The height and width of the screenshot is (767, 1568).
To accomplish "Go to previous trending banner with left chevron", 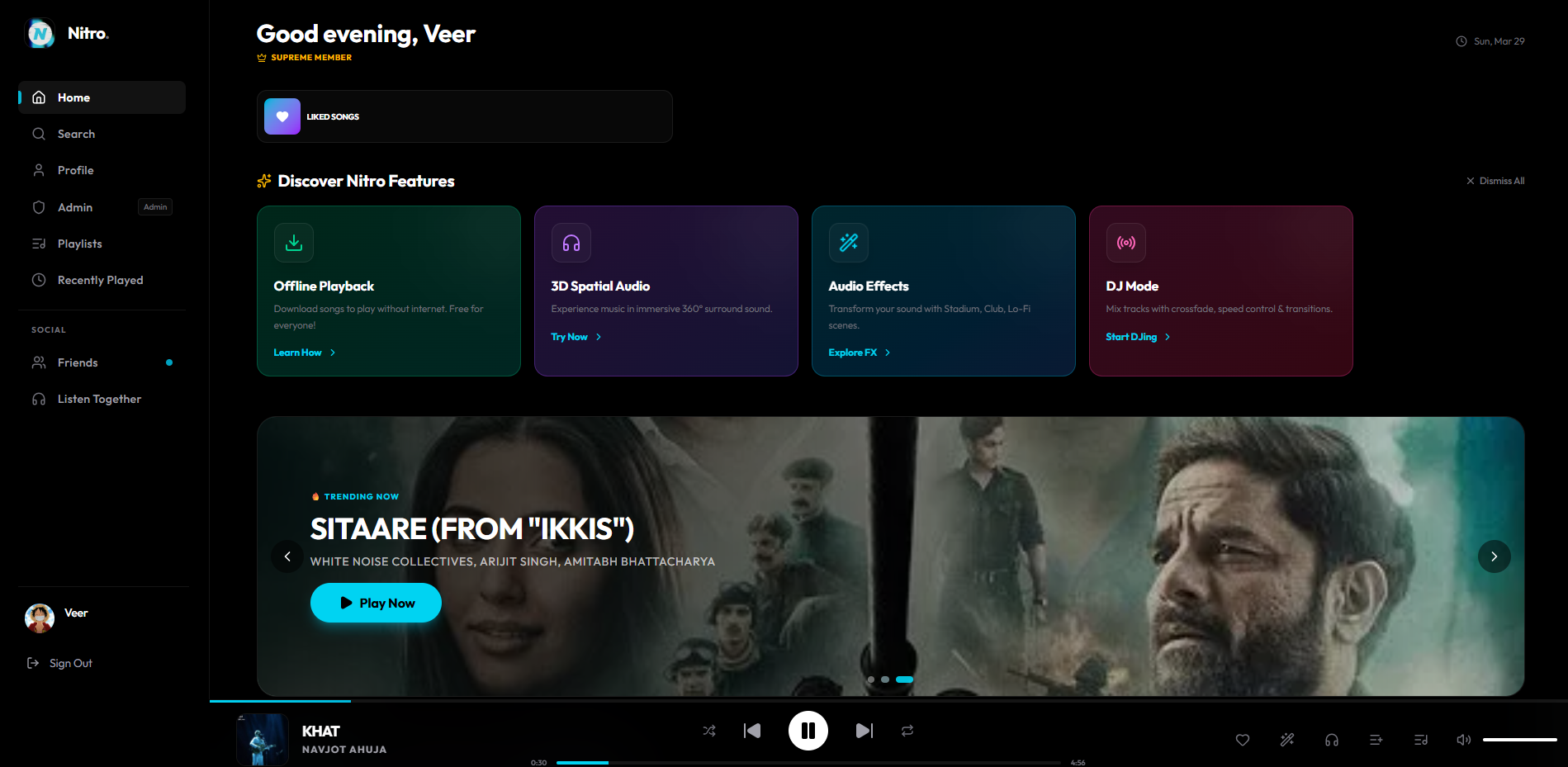I will pyautogui.click(x=287, y=556).
